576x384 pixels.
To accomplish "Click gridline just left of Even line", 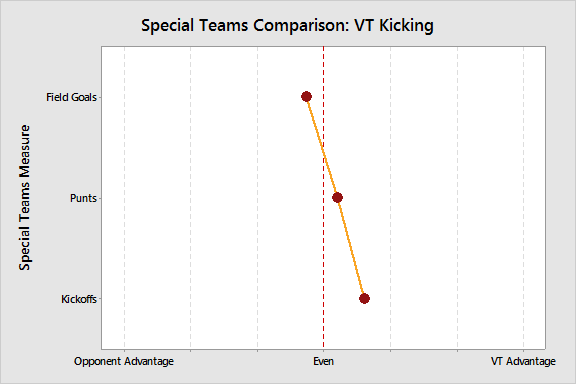I will tap(258, 198).
